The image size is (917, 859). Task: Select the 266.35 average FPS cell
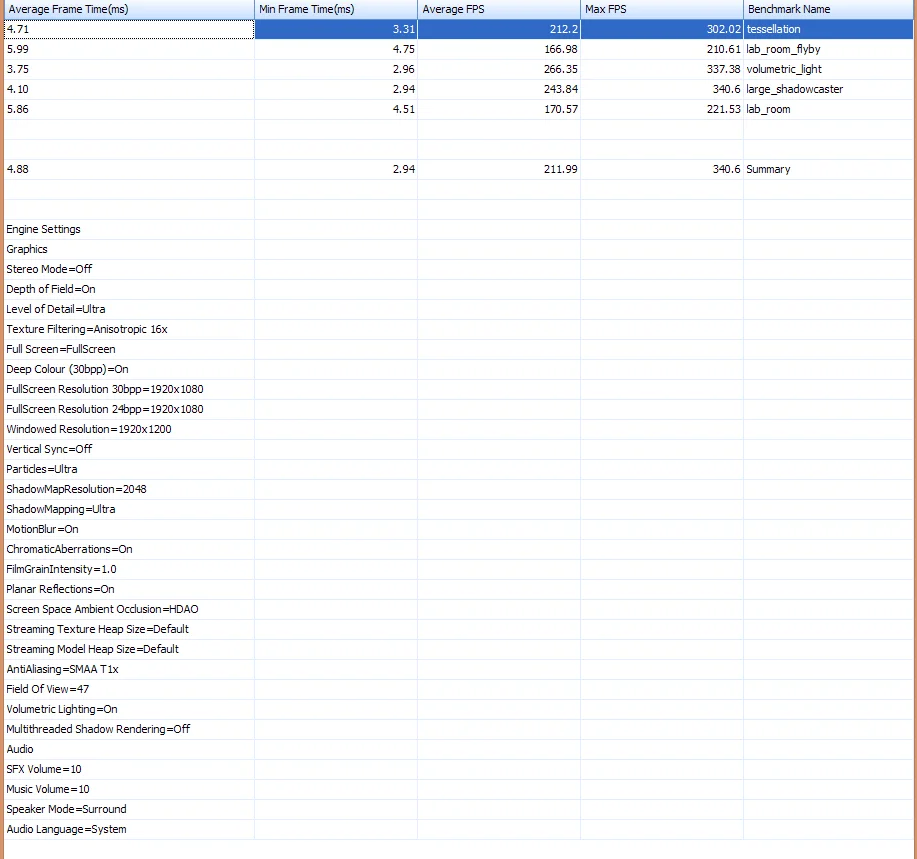tap(499, 69)
